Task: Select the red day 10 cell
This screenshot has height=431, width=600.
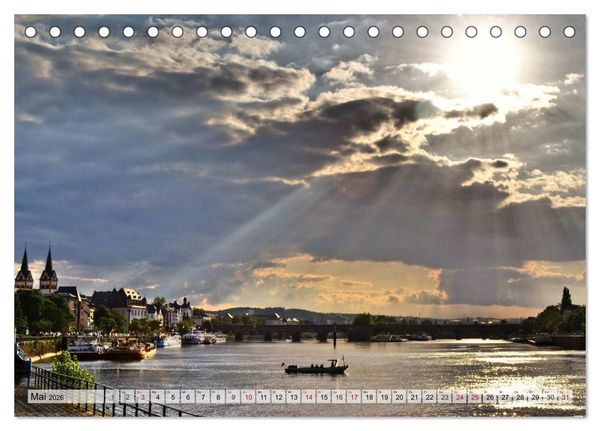Action: [248, 397]
